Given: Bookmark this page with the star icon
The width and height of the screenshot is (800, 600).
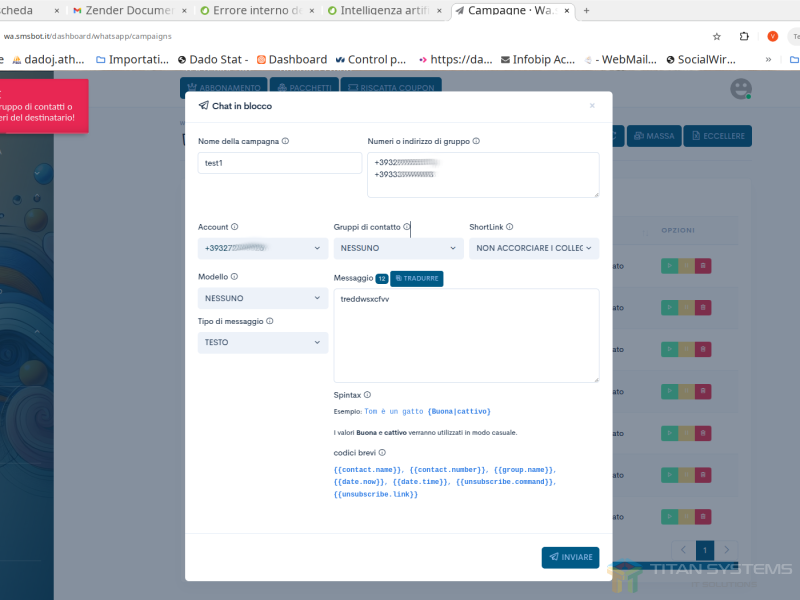Looking at the screenshot, I should [x=716, y=36].
